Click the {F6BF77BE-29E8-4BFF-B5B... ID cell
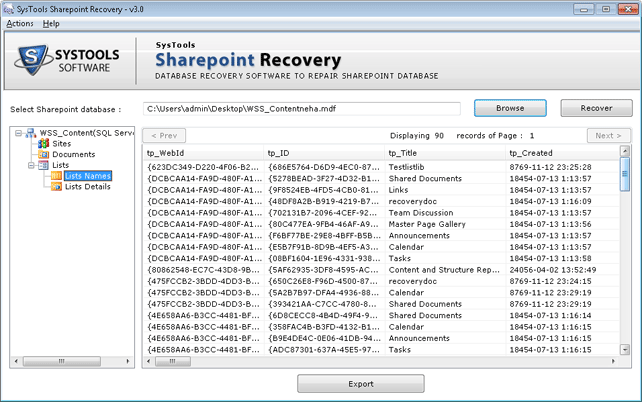Viewport: 642px width, 402px height. (x=323, y=236)
